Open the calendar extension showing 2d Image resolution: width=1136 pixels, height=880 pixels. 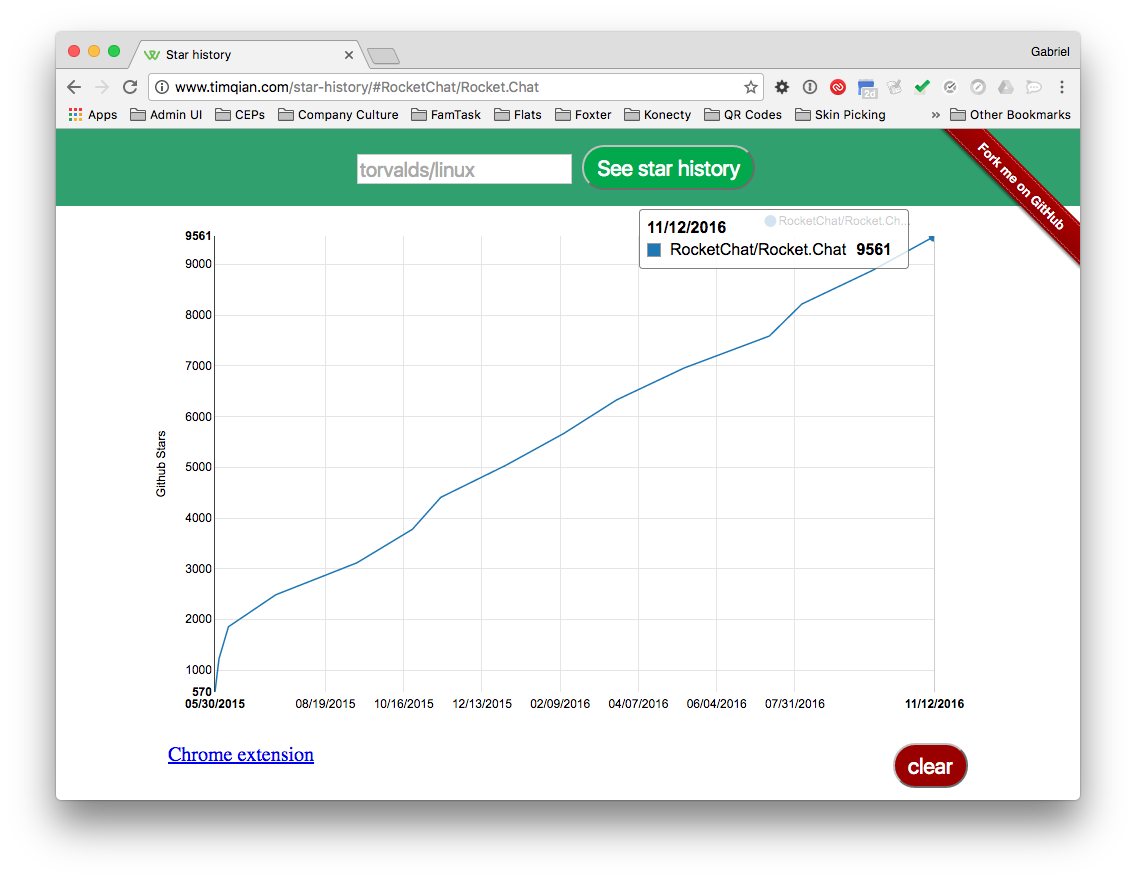866,88
